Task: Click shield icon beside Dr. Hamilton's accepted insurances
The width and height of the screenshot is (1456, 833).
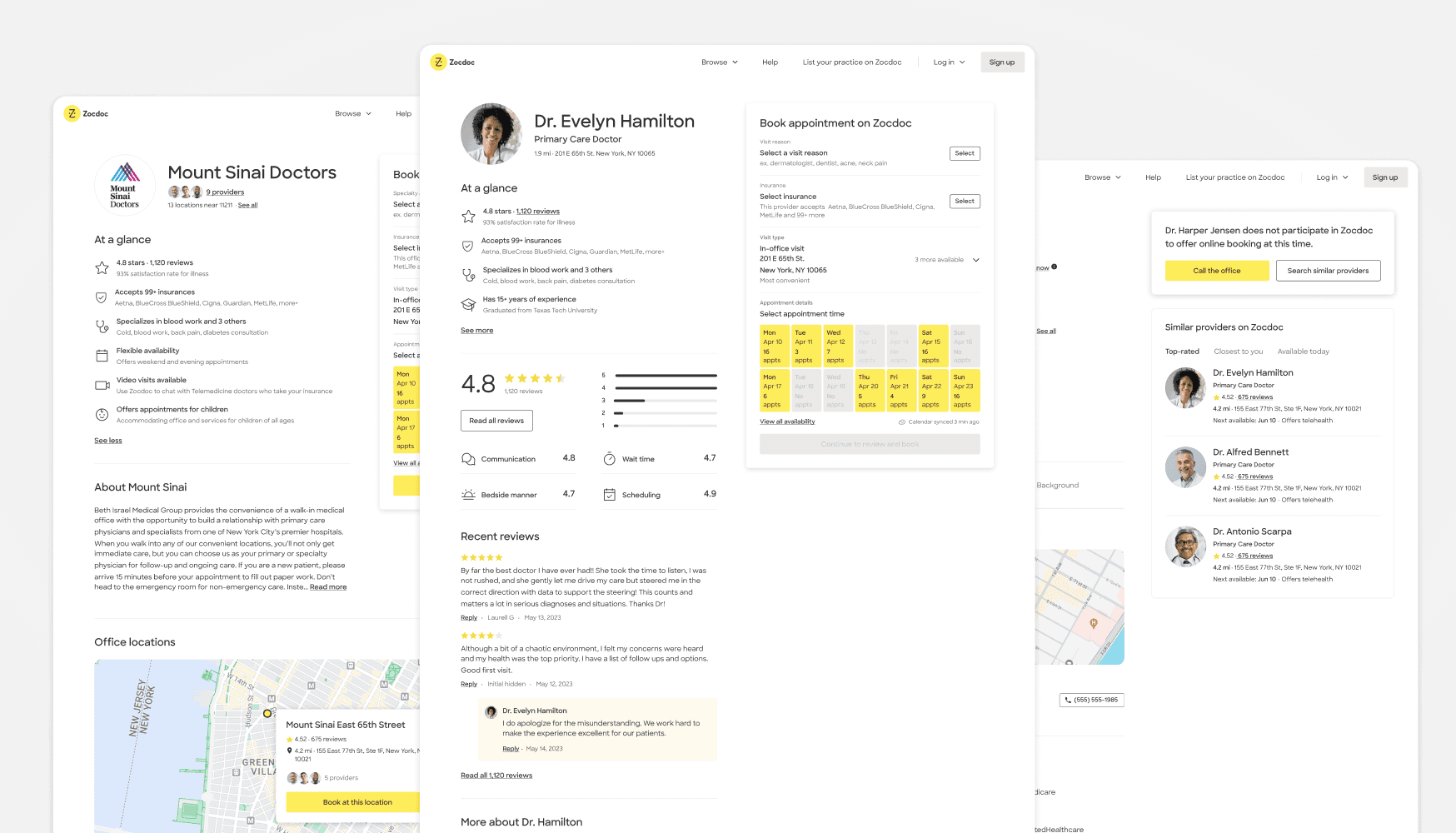Action: 467,246
